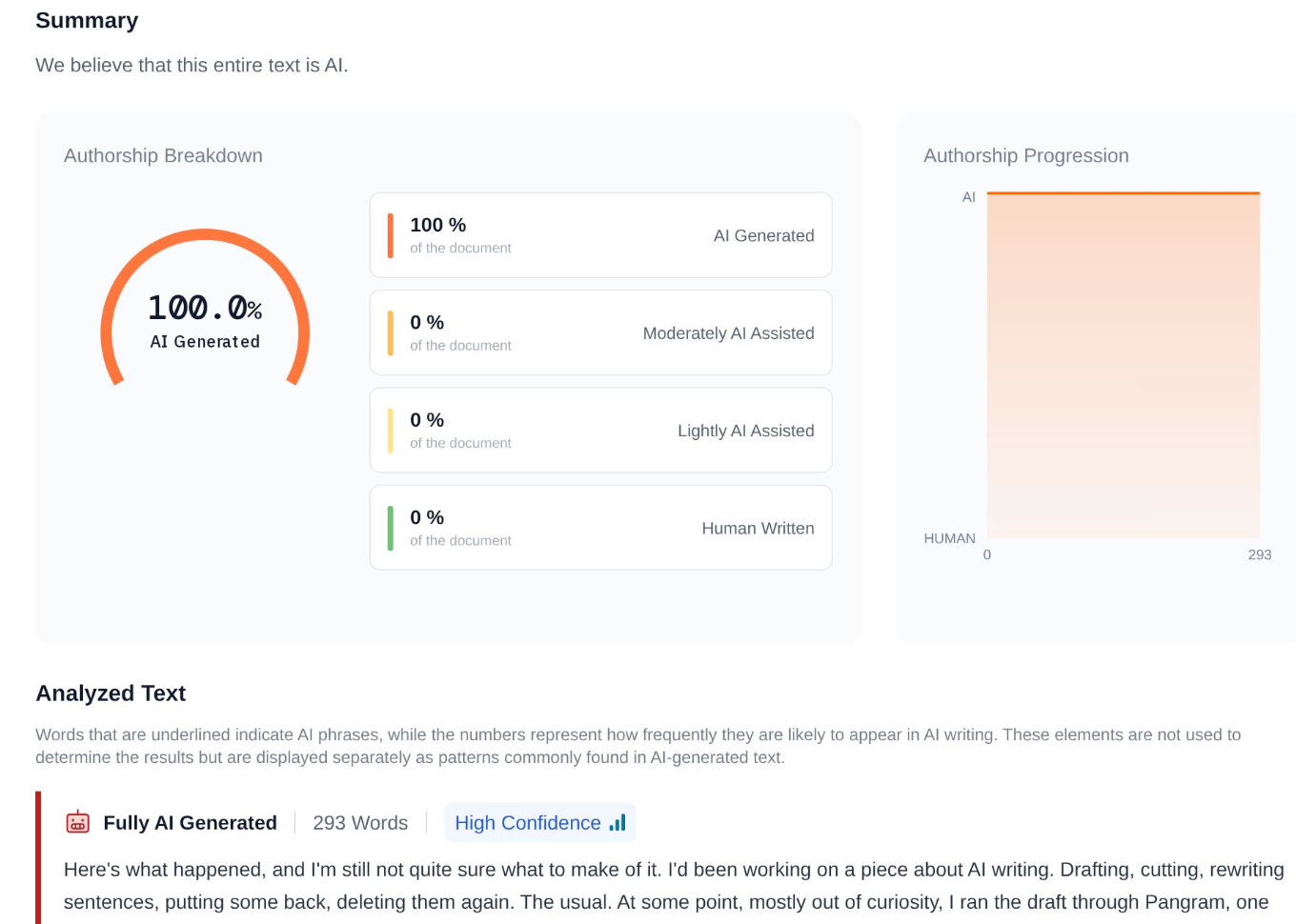Image resolution: width=1296 pixels, height=924 pixels.
Task: Select the High Confidence badge
Action: 539,823
